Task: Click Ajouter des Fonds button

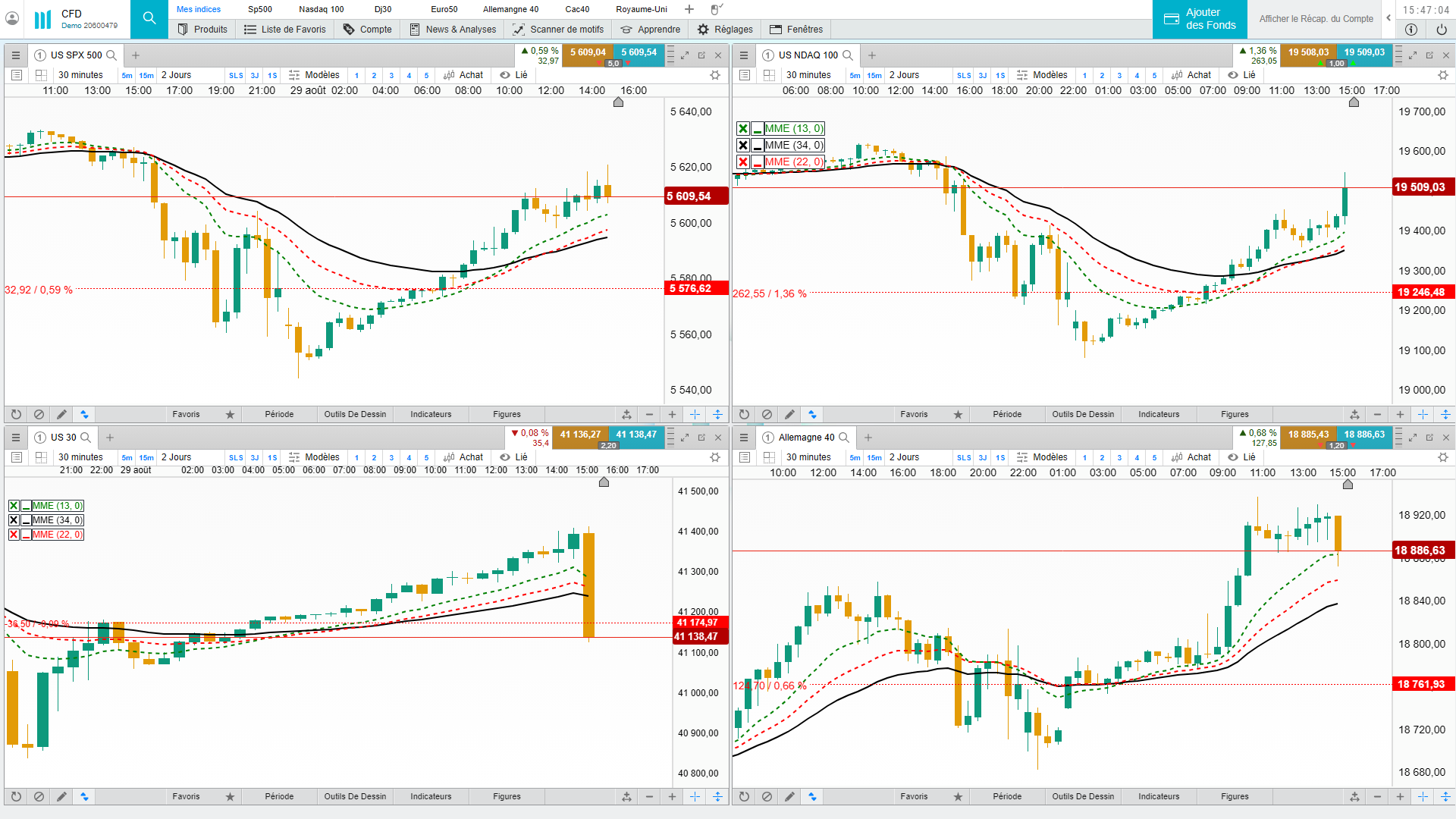Action: [1200, 19]
